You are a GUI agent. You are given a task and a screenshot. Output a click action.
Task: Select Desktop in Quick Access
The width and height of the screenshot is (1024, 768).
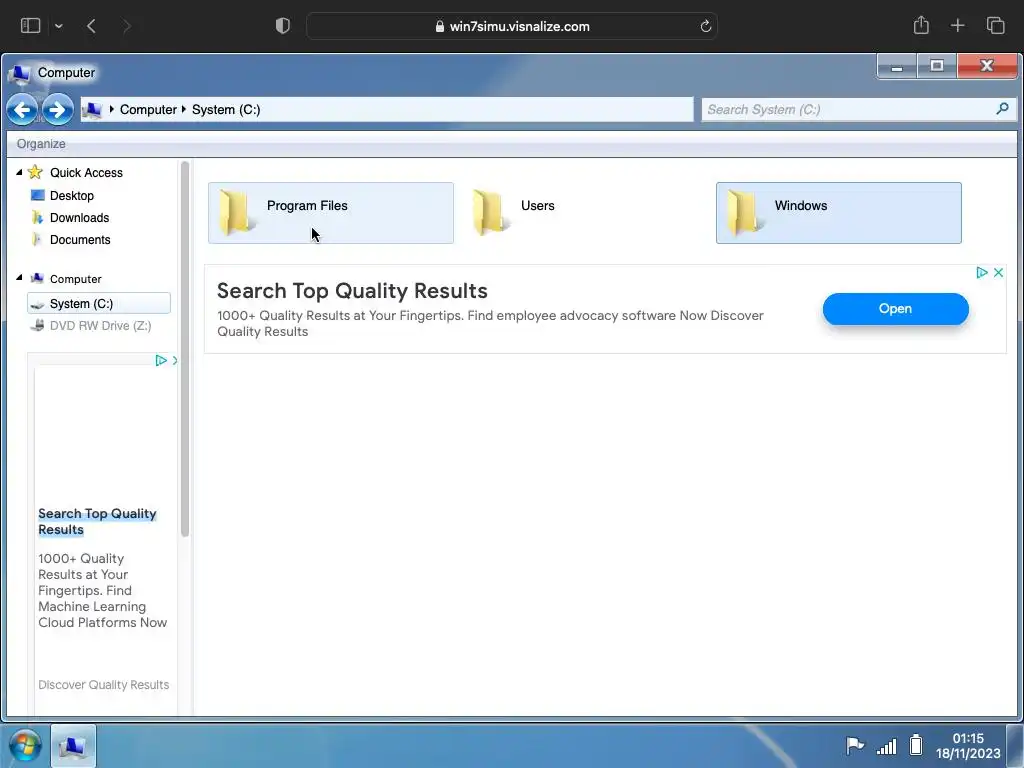72,195
